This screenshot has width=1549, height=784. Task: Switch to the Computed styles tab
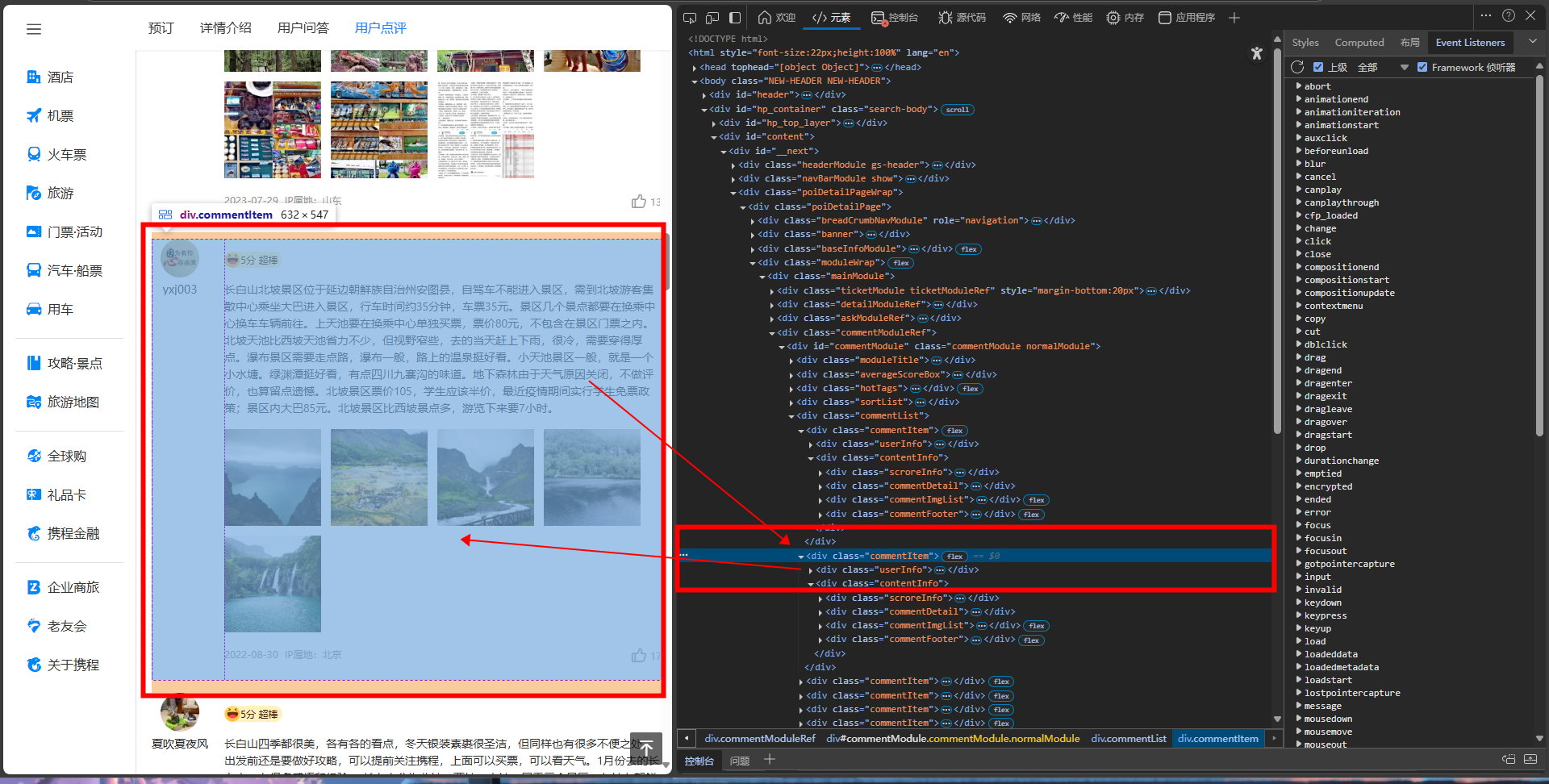pyautogui.click(x=1359, y=43)
